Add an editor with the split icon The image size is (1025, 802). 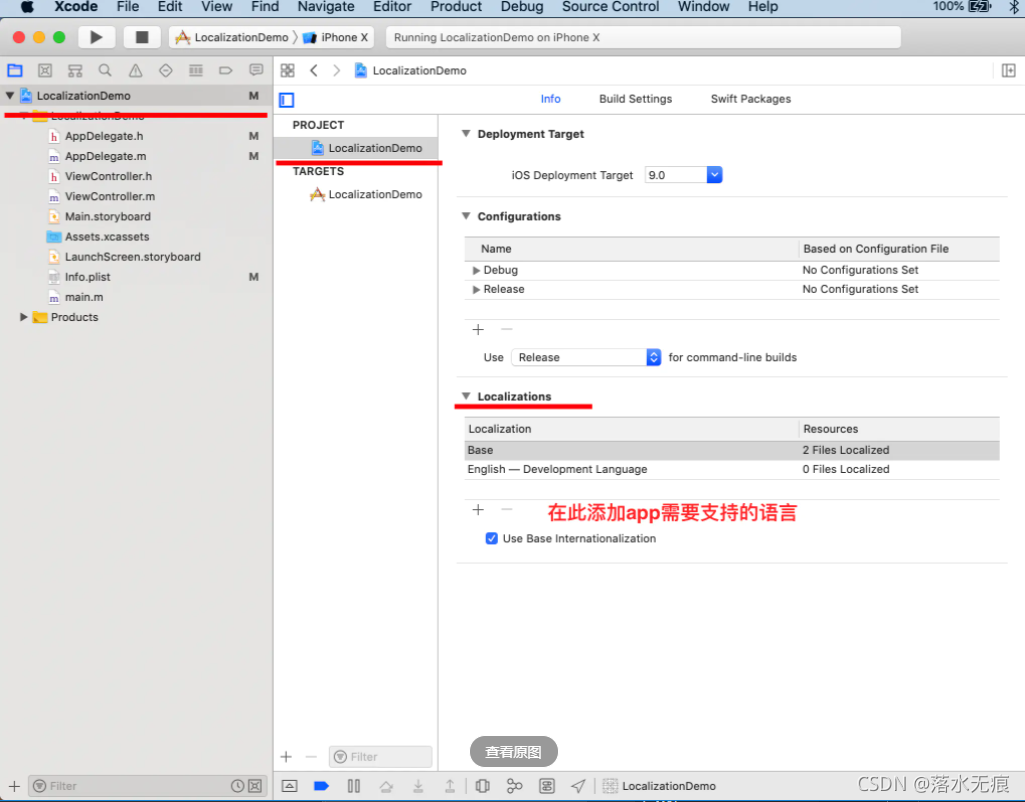tap(1009, 71)
